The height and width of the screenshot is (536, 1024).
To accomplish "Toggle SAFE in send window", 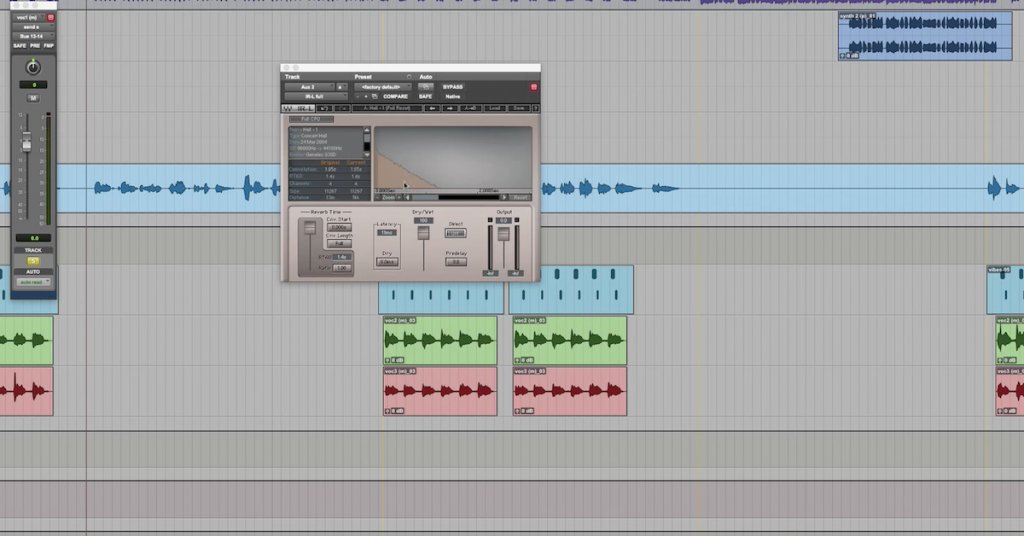I will pyautogui.click(x=20, y=46).
